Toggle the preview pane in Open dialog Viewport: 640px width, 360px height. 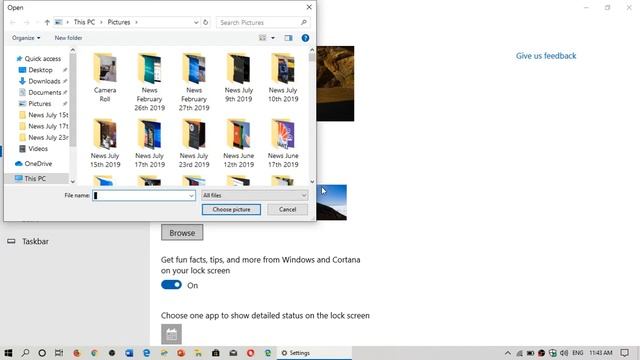pos(288,38)
